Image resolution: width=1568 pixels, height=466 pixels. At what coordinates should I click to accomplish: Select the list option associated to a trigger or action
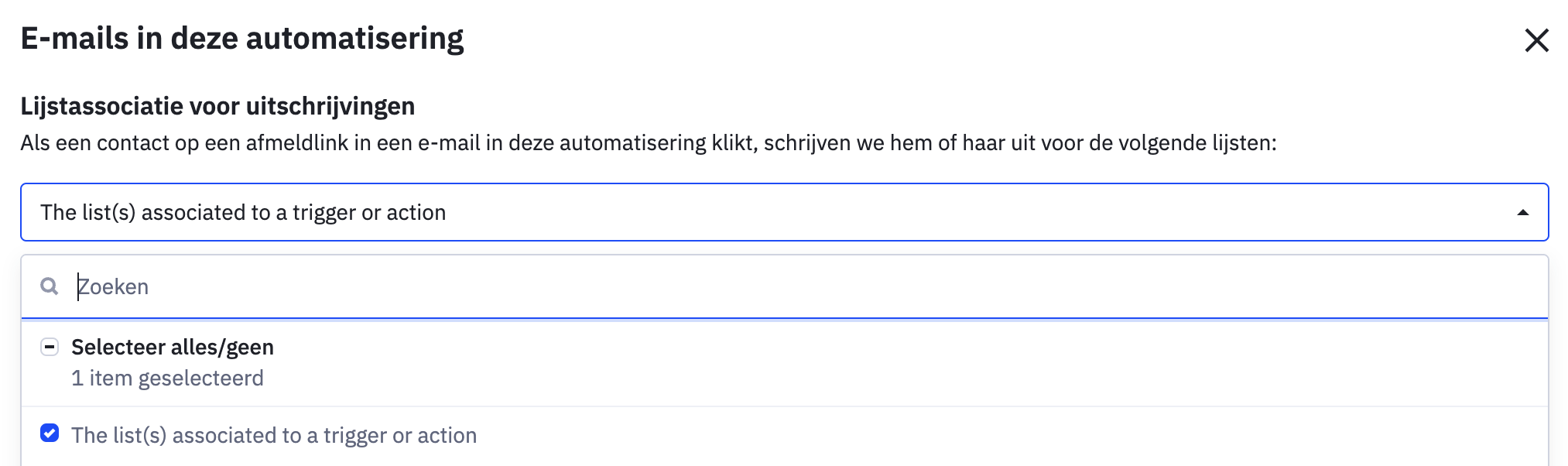click(275, 434)
